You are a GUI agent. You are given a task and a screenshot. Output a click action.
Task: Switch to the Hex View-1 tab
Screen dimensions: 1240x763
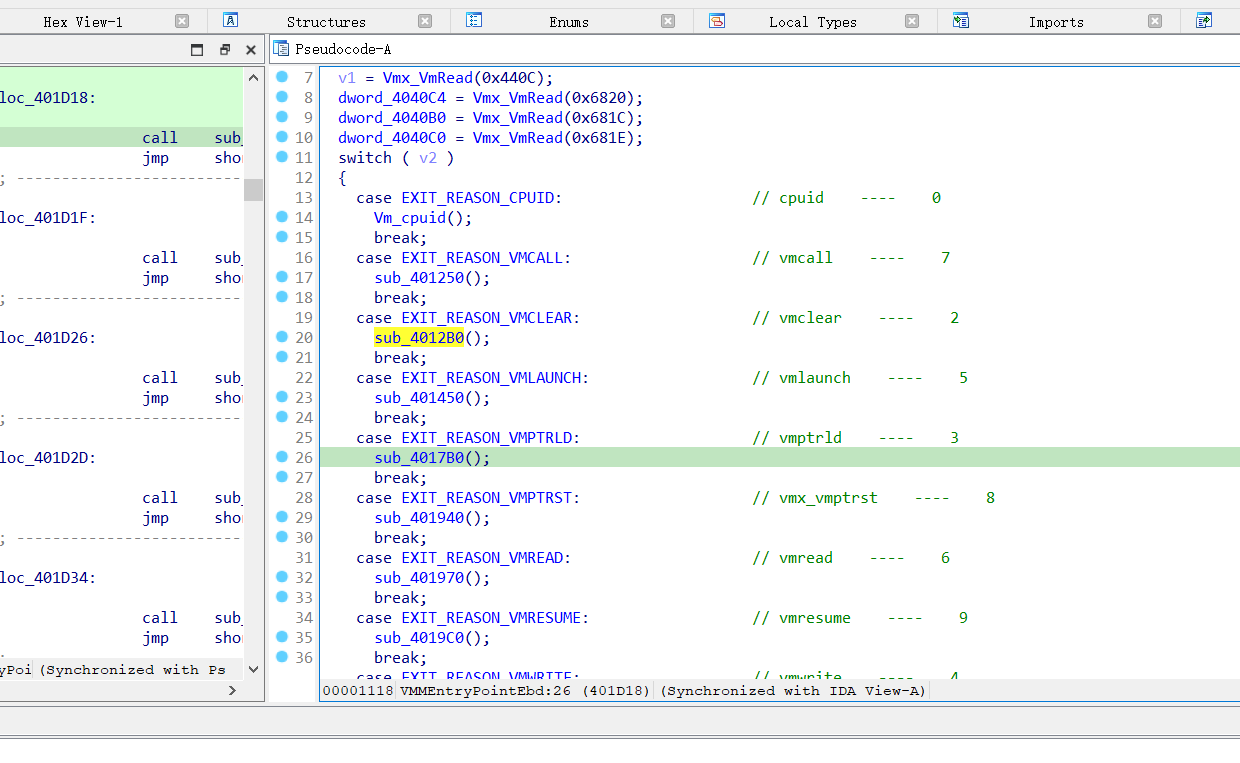click(83, 22)
